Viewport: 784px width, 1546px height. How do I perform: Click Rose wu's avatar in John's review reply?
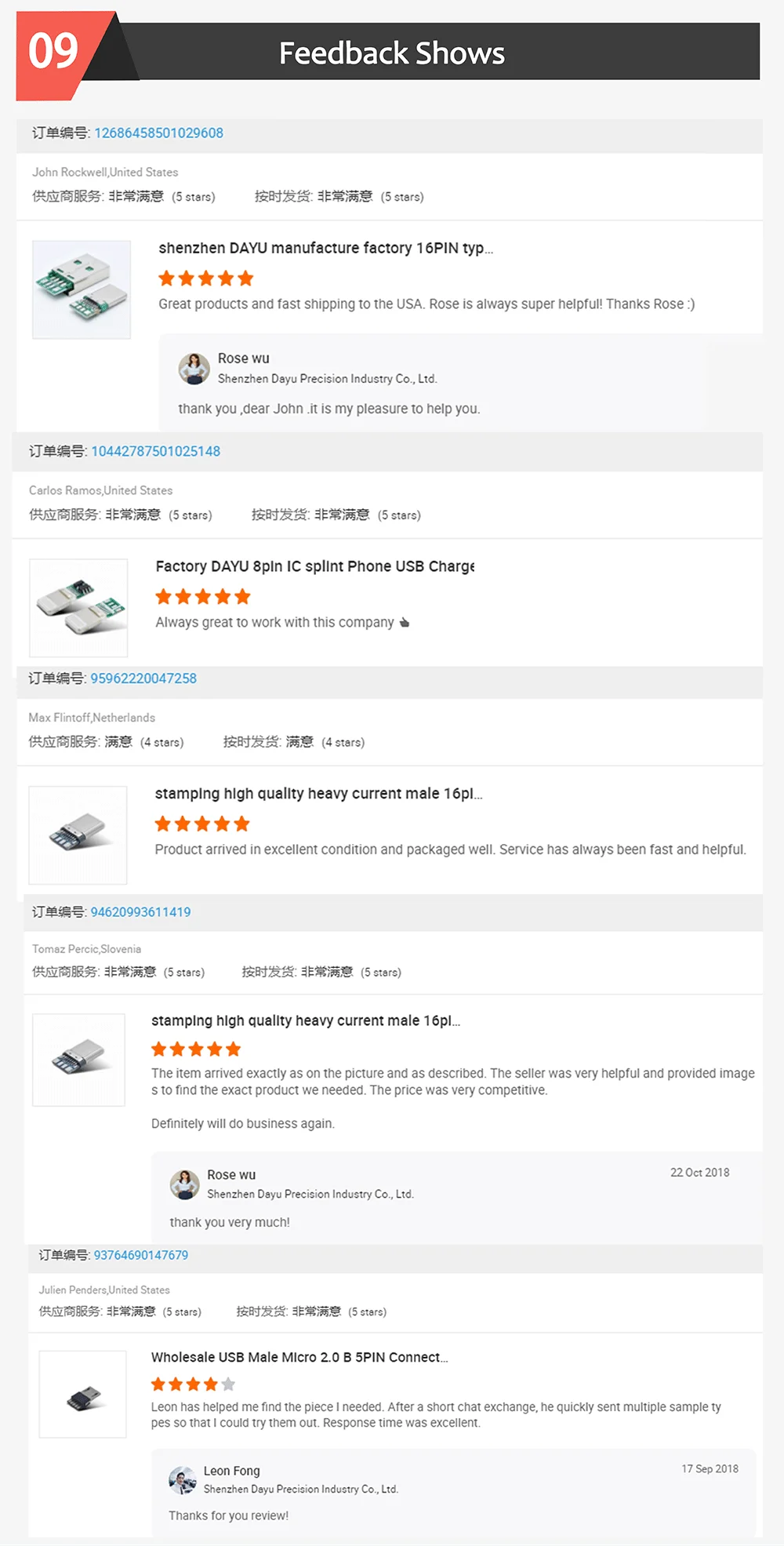(x=194, y=369)
